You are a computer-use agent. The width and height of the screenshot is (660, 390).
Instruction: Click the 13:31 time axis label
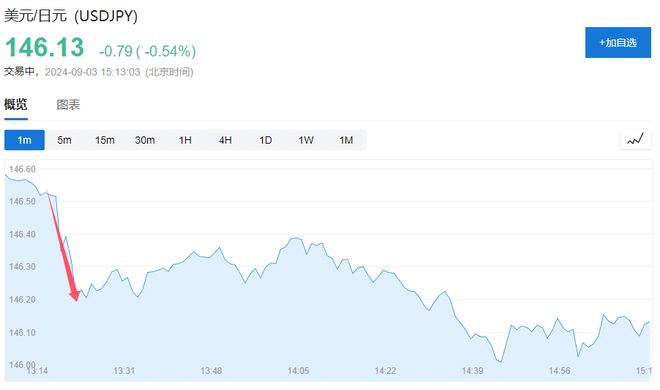[124, 371]
